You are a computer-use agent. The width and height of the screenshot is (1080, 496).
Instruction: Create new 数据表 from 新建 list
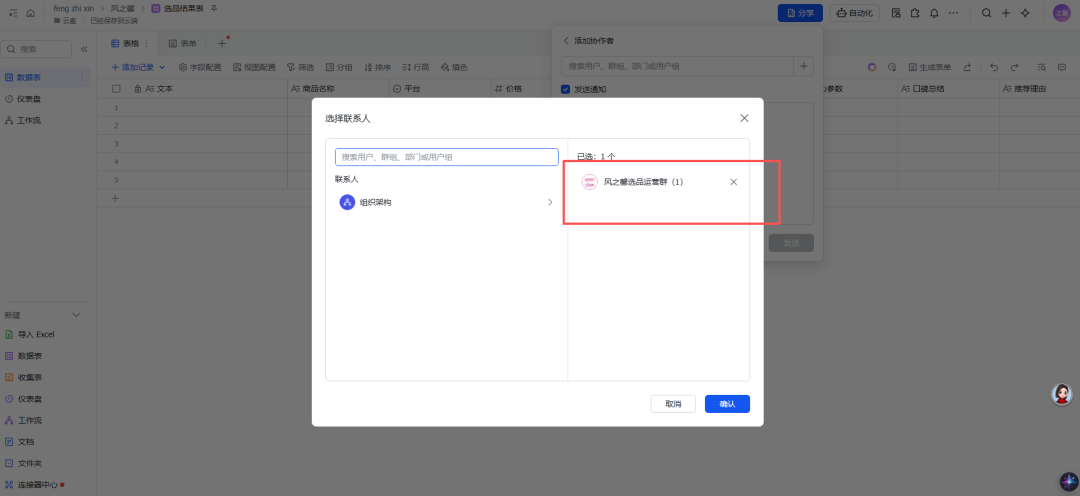coord(30,356)
